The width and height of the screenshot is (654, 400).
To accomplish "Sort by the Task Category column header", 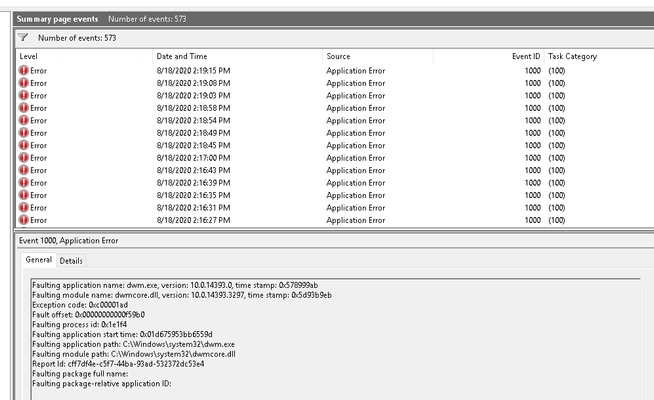I will pos(599,56).
